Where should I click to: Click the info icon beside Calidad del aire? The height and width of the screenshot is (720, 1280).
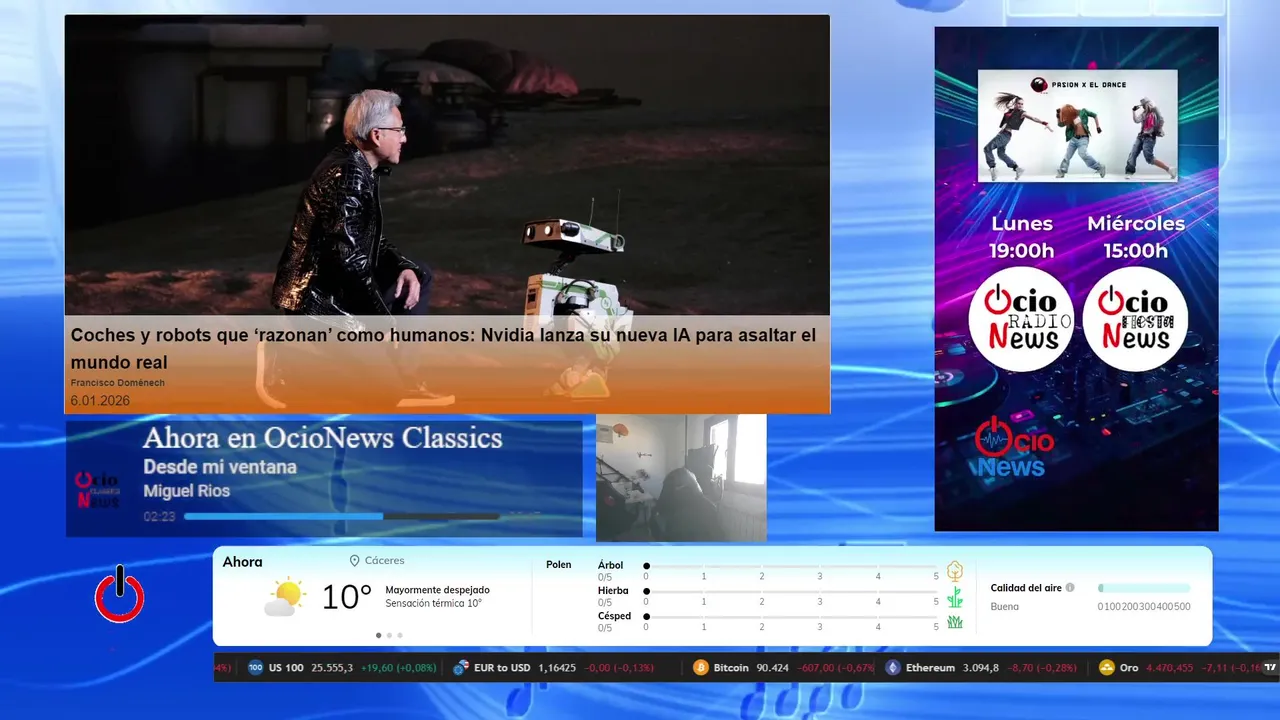pyautogui.click(x=1070, y=588)
